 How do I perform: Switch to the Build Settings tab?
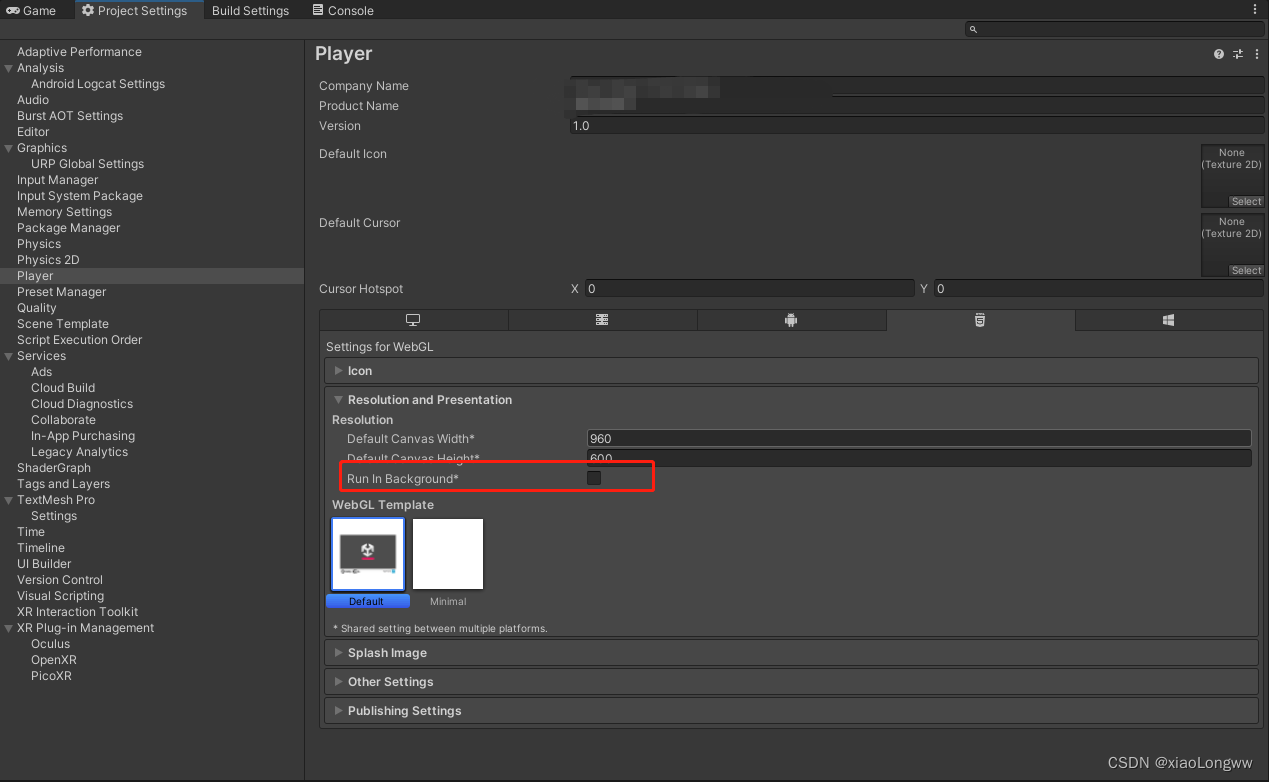(250, 10)
